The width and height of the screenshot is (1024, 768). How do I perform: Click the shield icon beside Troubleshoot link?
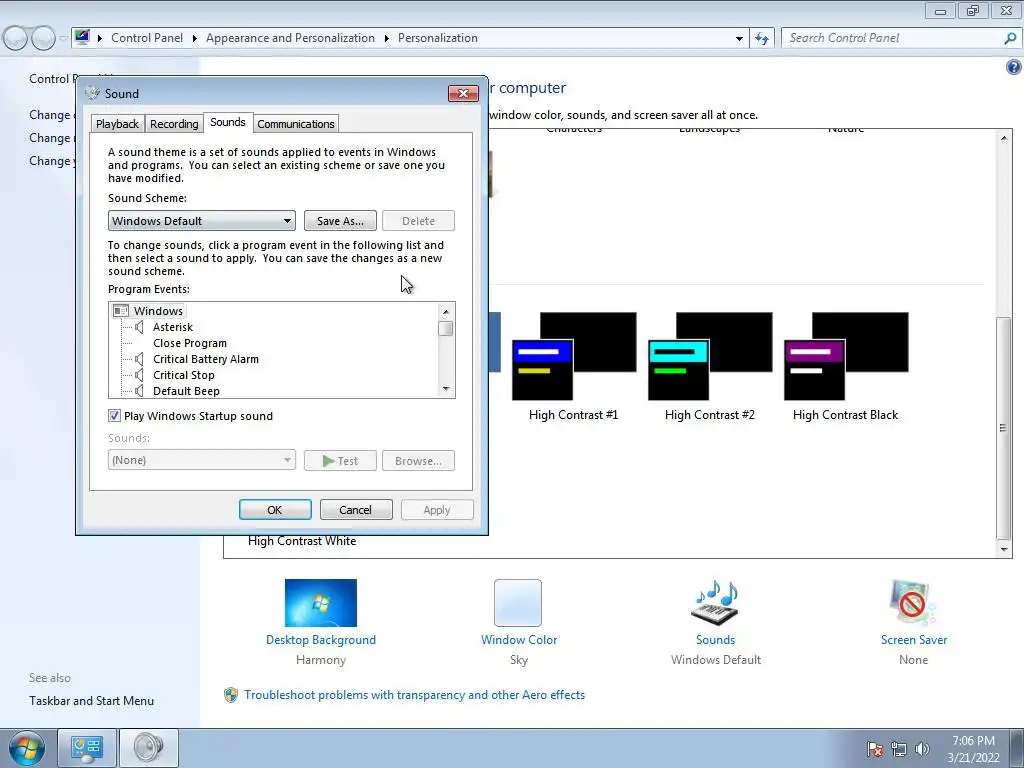(231, 695)
